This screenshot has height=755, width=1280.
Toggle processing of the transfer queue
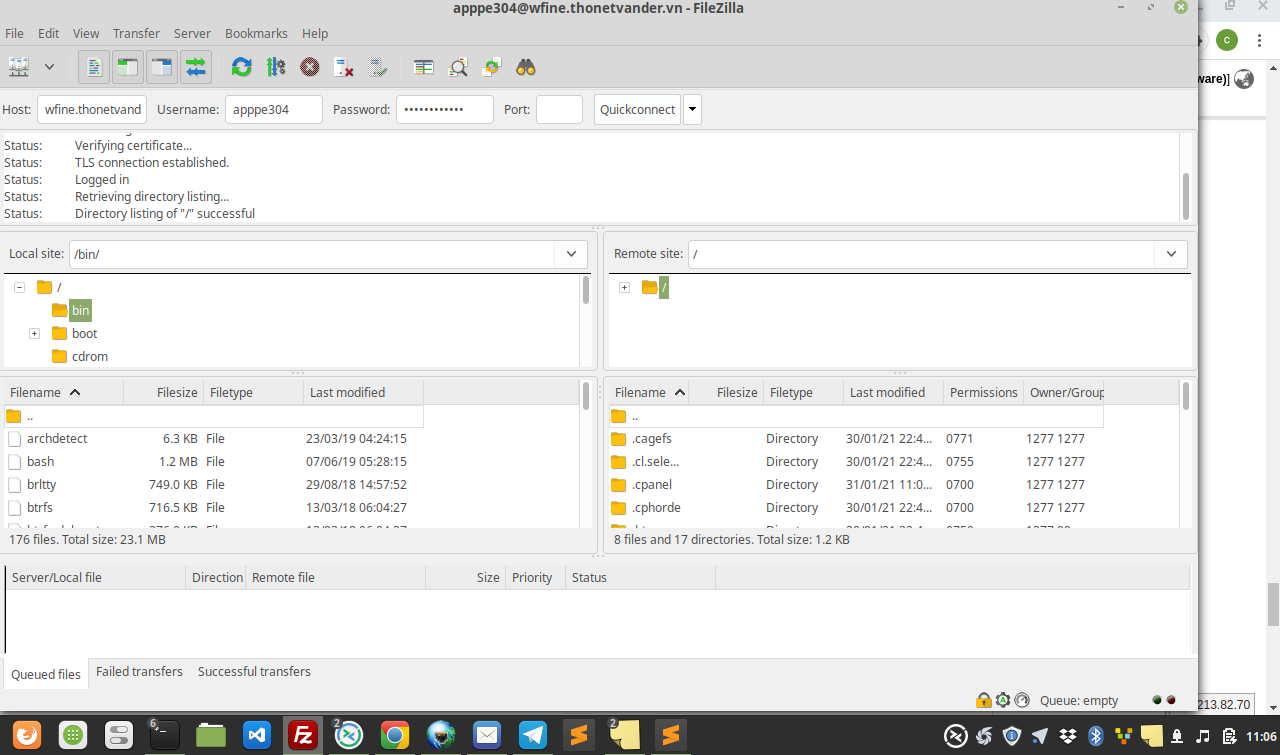[x=276, y=67]
